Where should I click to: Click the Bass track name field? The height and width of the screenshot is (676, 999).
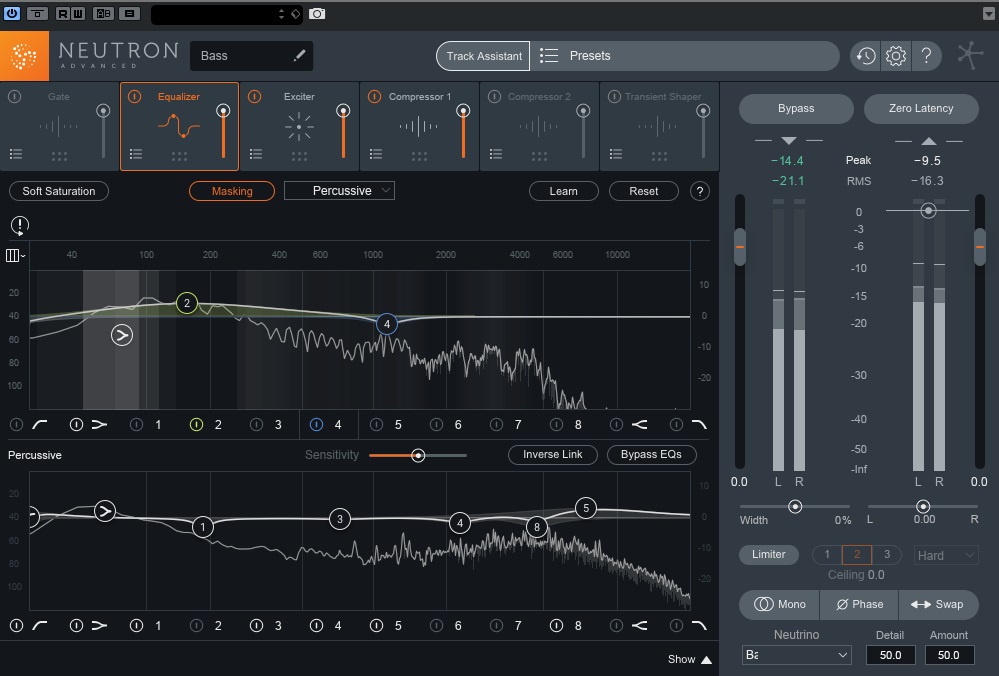252,56
